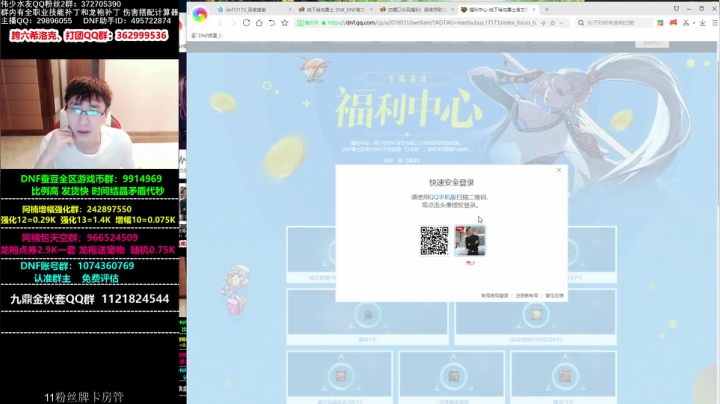Click the bottom-right reward card with orange icon
The image size is (720, 404).
click(564, 377)
